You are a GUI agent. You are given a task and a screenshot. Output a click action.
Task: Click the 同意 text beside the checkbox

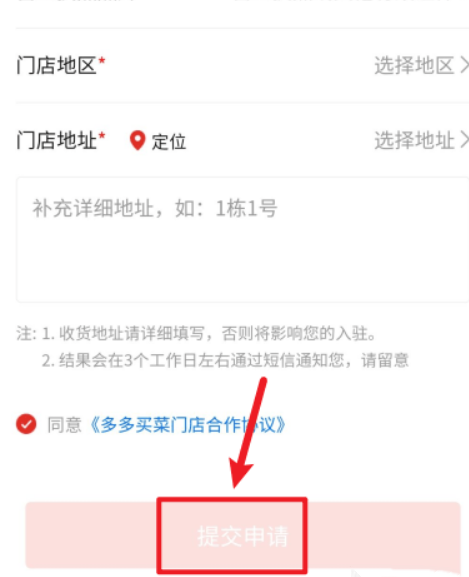[64, 425]
